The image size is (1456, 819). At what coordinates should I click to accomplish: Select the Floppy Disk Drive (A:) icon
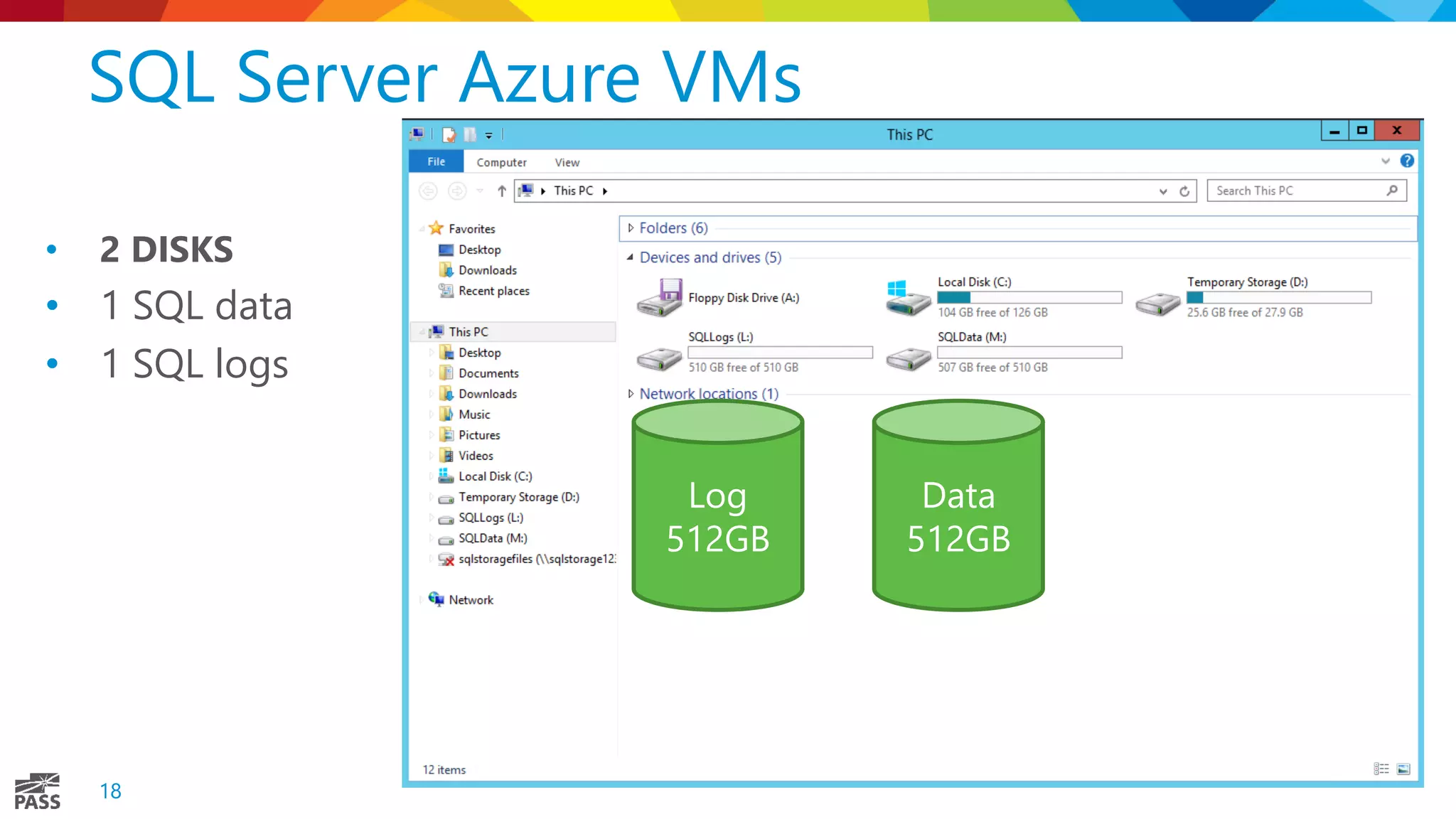pyautogui.click(x=660, y=298)
